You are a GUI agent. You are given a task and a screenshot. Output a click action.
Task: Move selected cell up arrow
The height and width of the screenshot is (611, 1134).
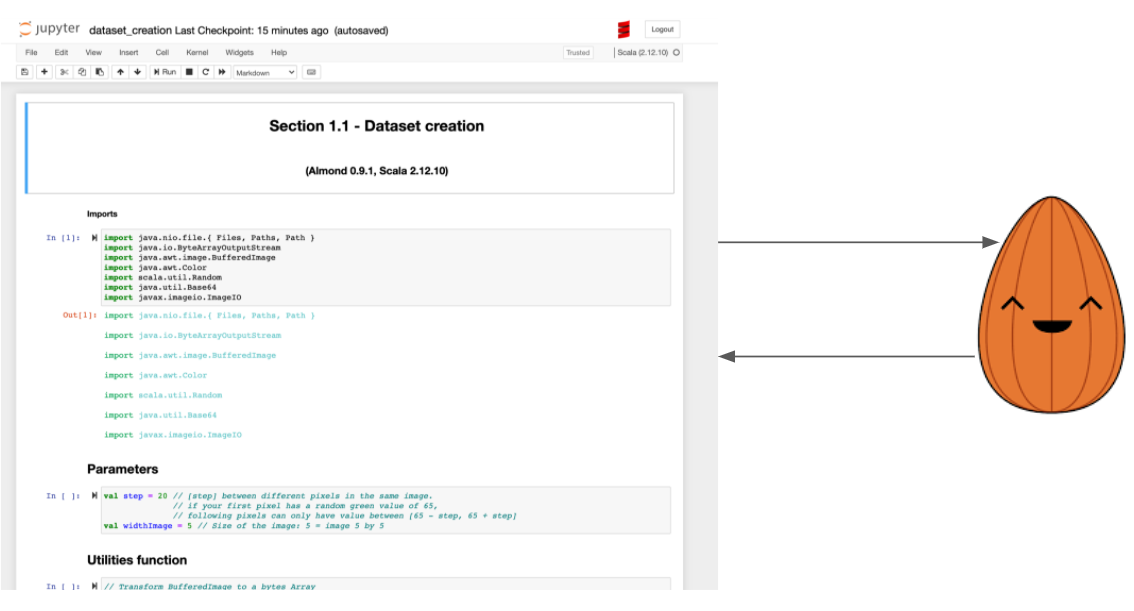(120, 72)
